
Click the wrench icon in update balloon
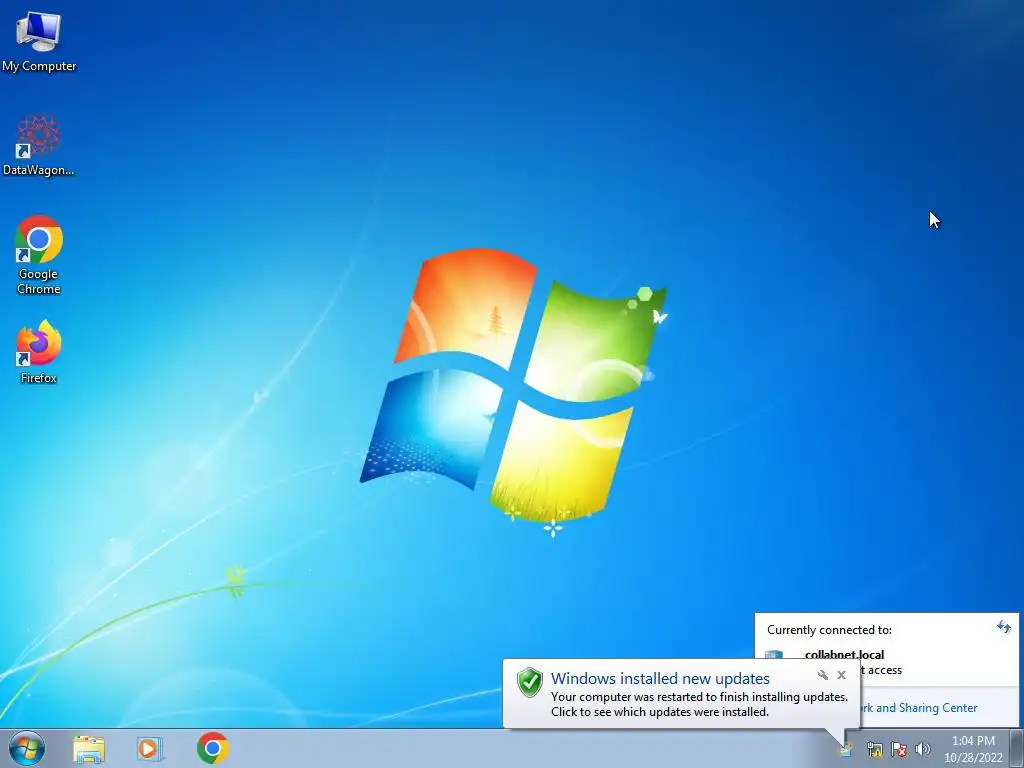tap(823, 675)
